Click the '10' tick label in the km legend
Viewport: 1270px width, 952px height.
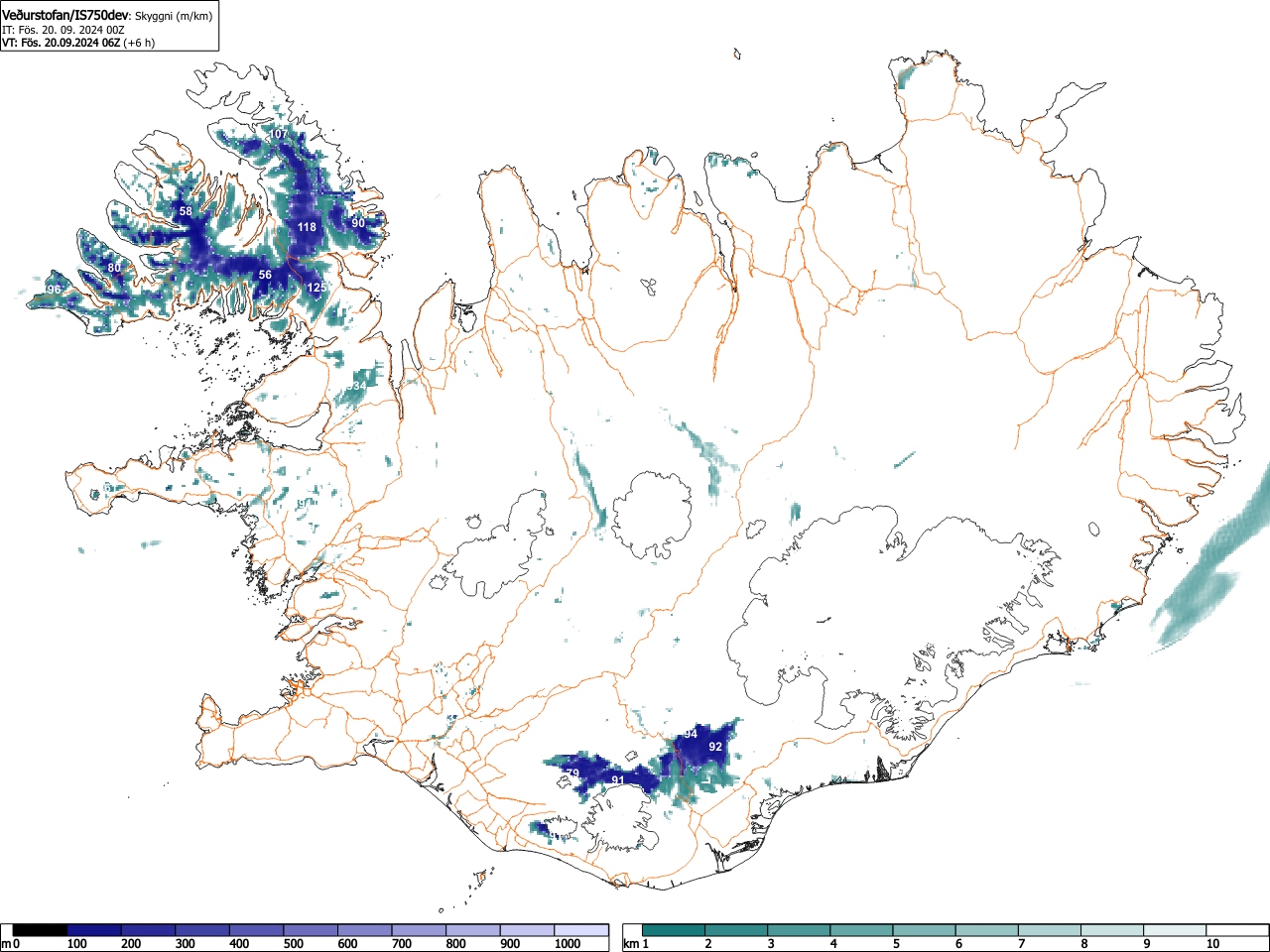point(1212,944)
